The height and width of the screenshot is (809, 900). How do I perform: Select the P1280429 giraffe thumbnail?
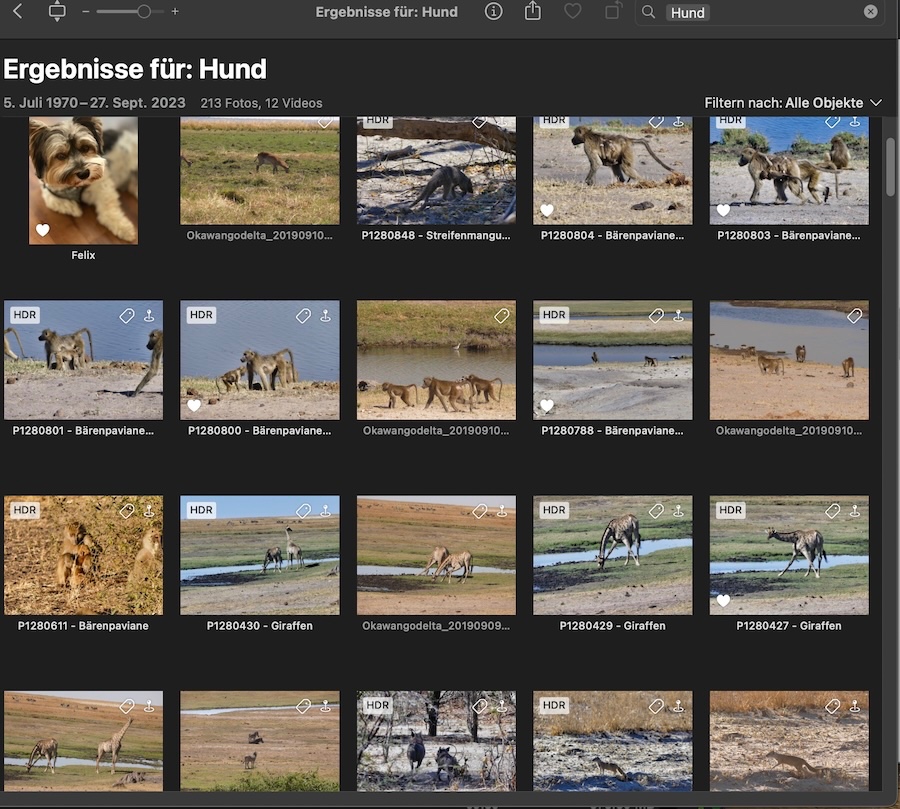tap(612, 555)
